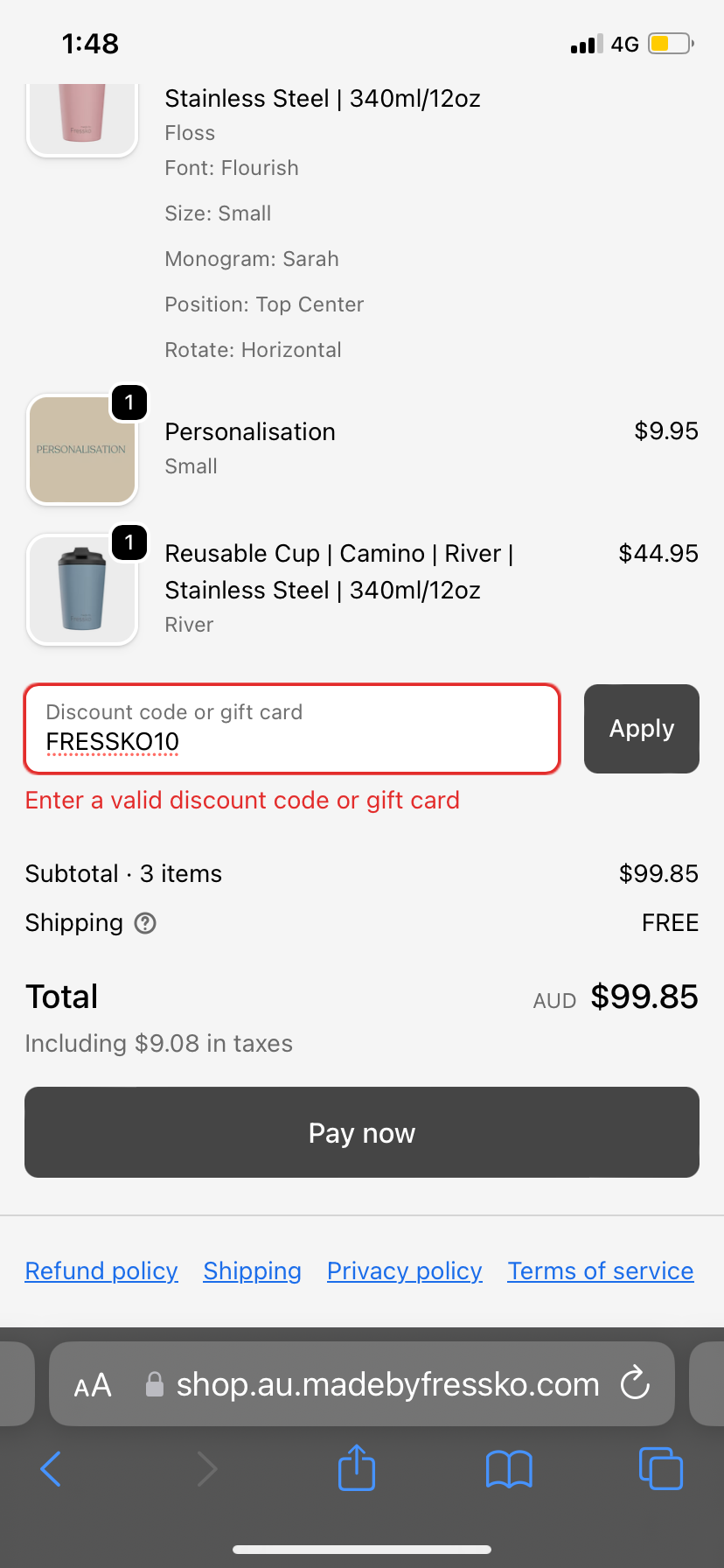Open the Refund policy link

[x=101, y=1270]
